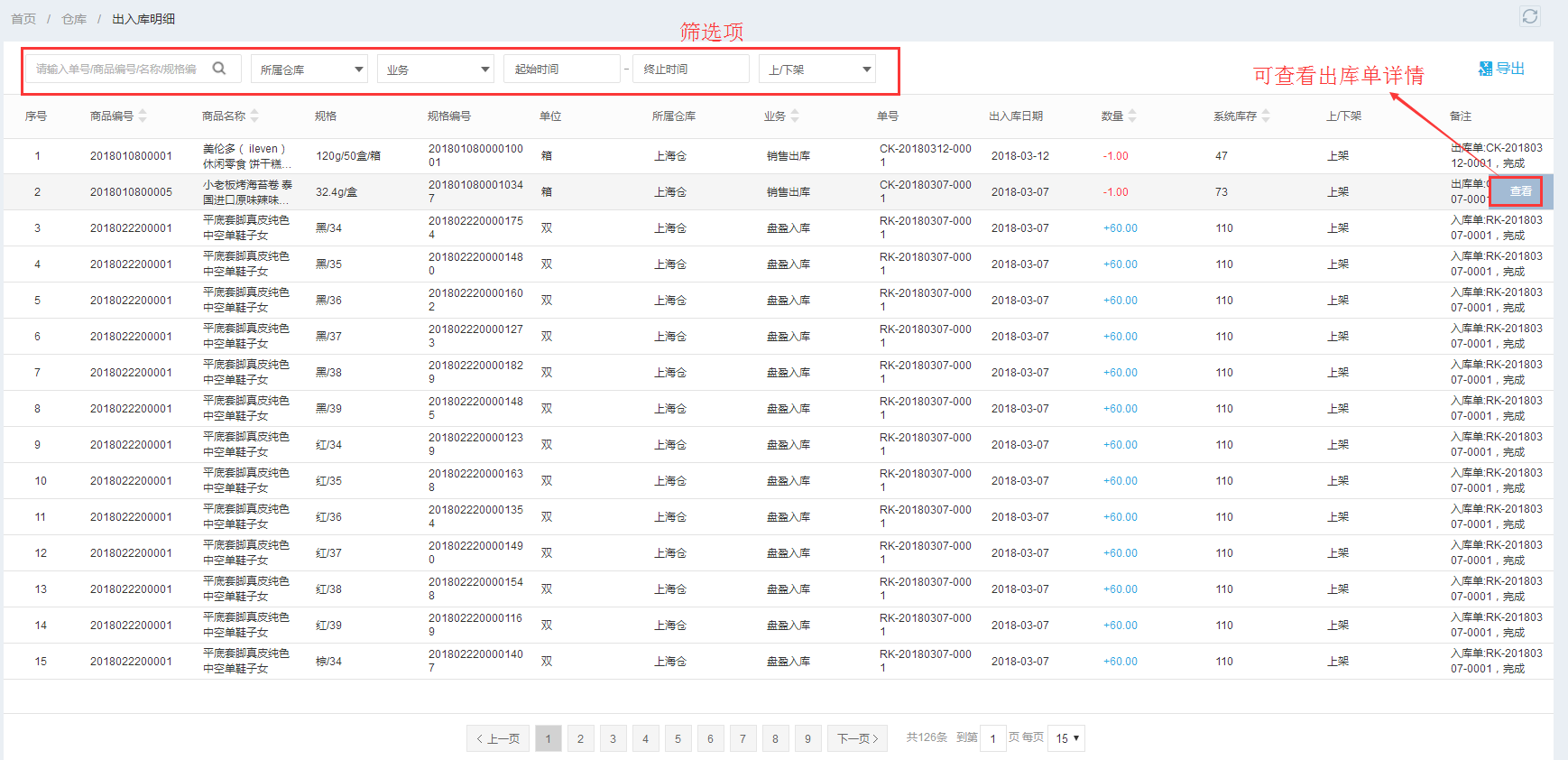Click spec 120g/50盒/箱 in row 1
The image size is (1568, 760).
[348, 156]
